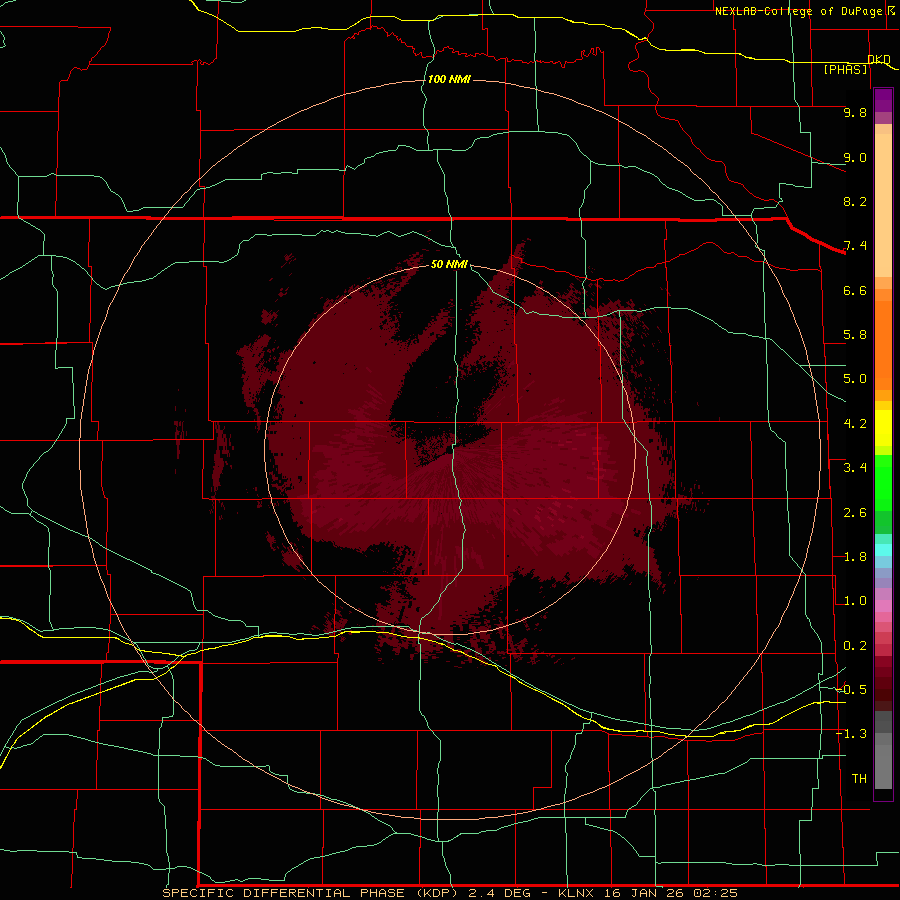Click the 5.8 color scale value
Viewport: 900px width, 900px height.
tap(855, 335)
